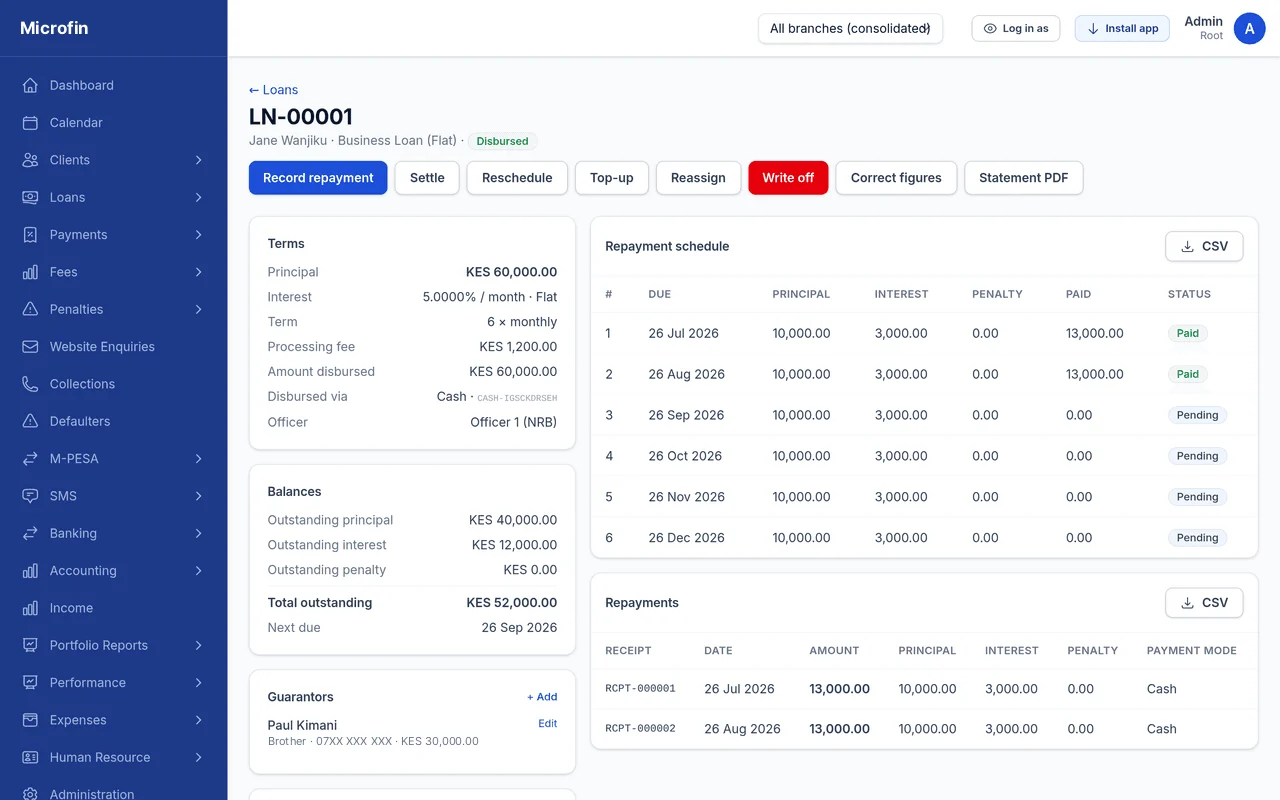Click the Defaulters warning triangle icon

pyautogui.click(x=30, y=421)
